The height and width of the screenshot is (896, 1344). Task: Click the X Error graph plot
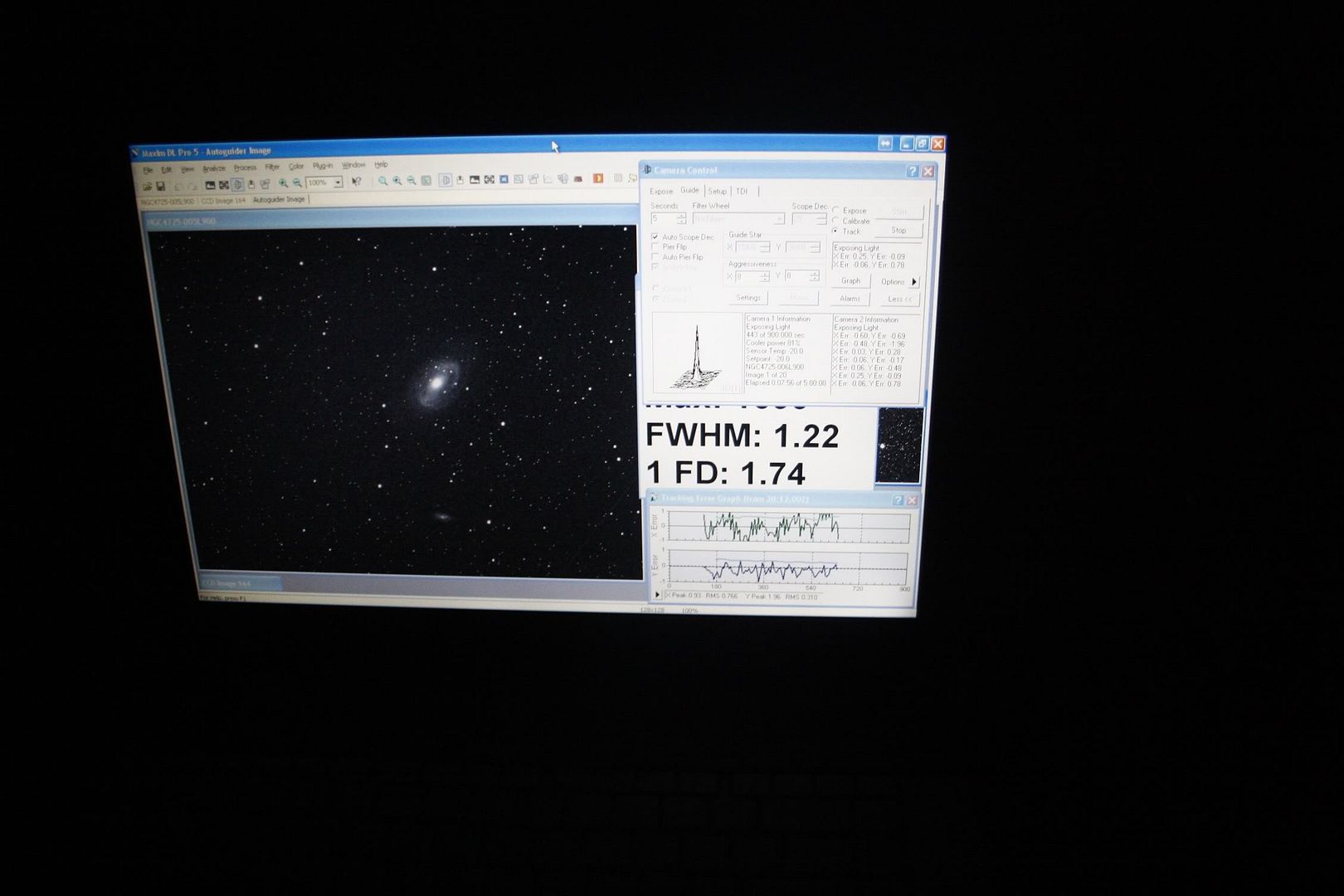coord(789,526)
